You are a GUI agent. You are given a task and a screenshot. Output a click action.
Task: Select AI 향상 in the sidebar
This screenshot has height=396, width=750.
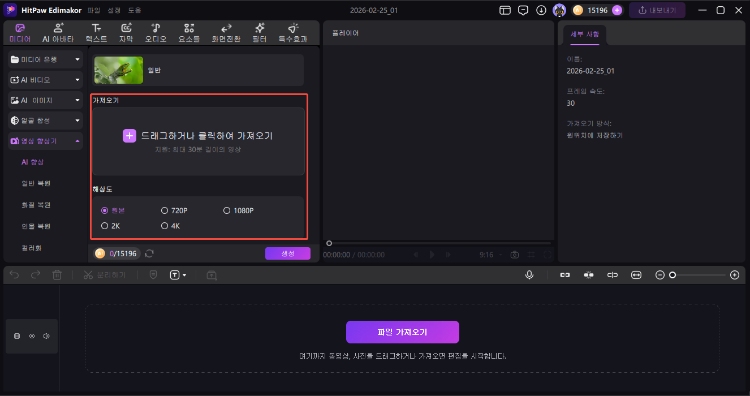point(33,162)
